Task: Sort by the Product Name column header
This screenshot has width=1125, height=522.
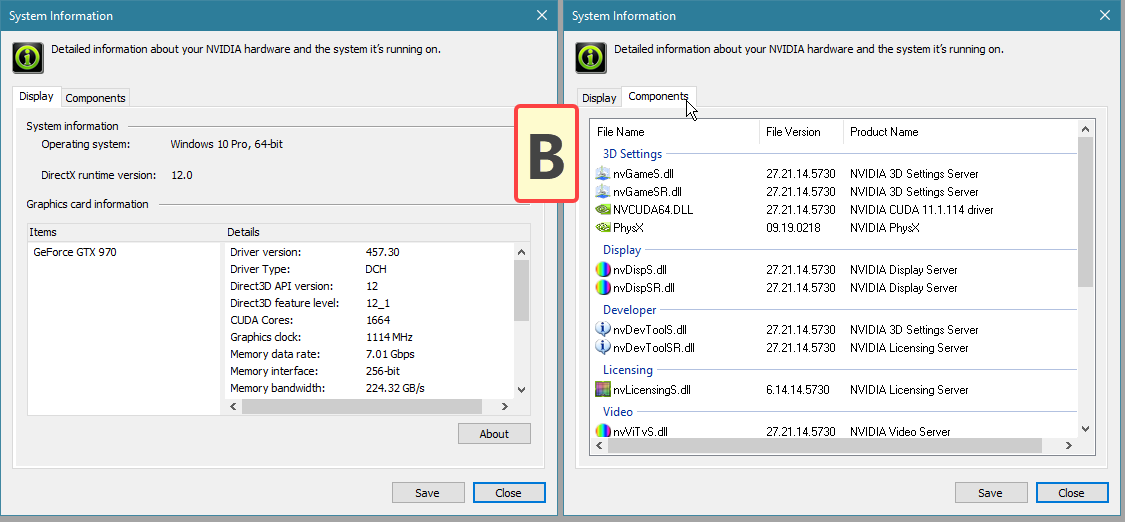Action: [x=961, y=132]
